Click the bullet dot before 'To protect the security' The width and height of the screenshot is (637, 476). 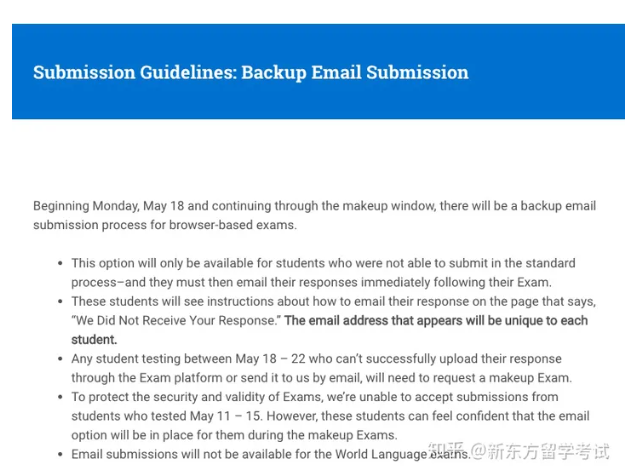click(58, 397)
